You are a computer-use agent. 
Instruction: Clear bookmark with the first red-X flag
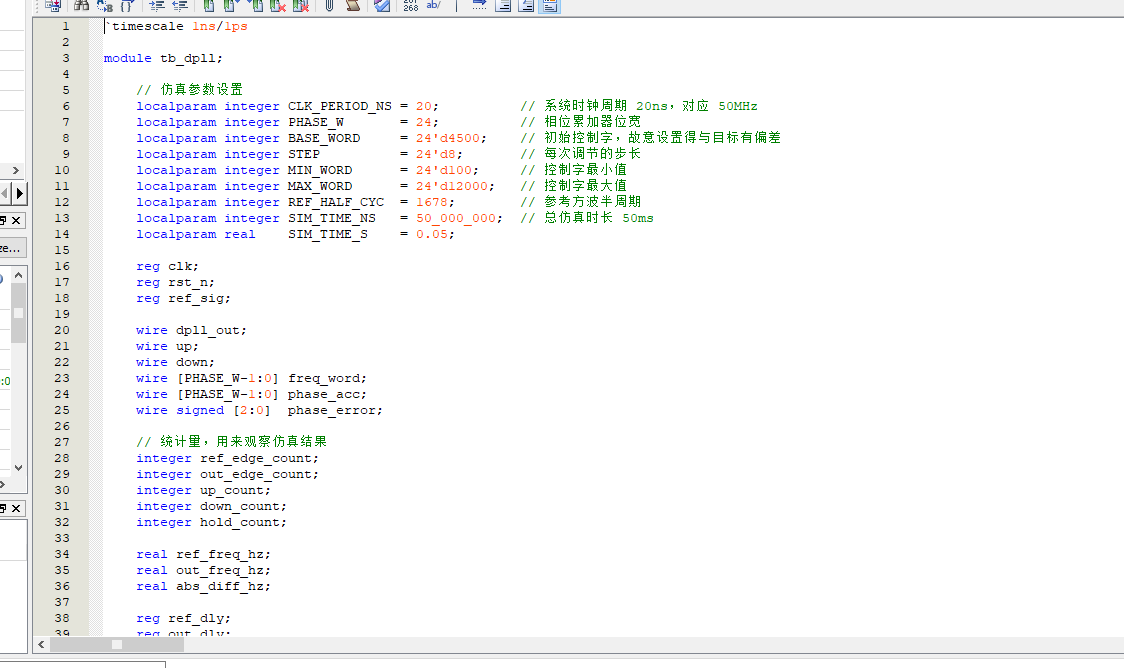(277, 6)
